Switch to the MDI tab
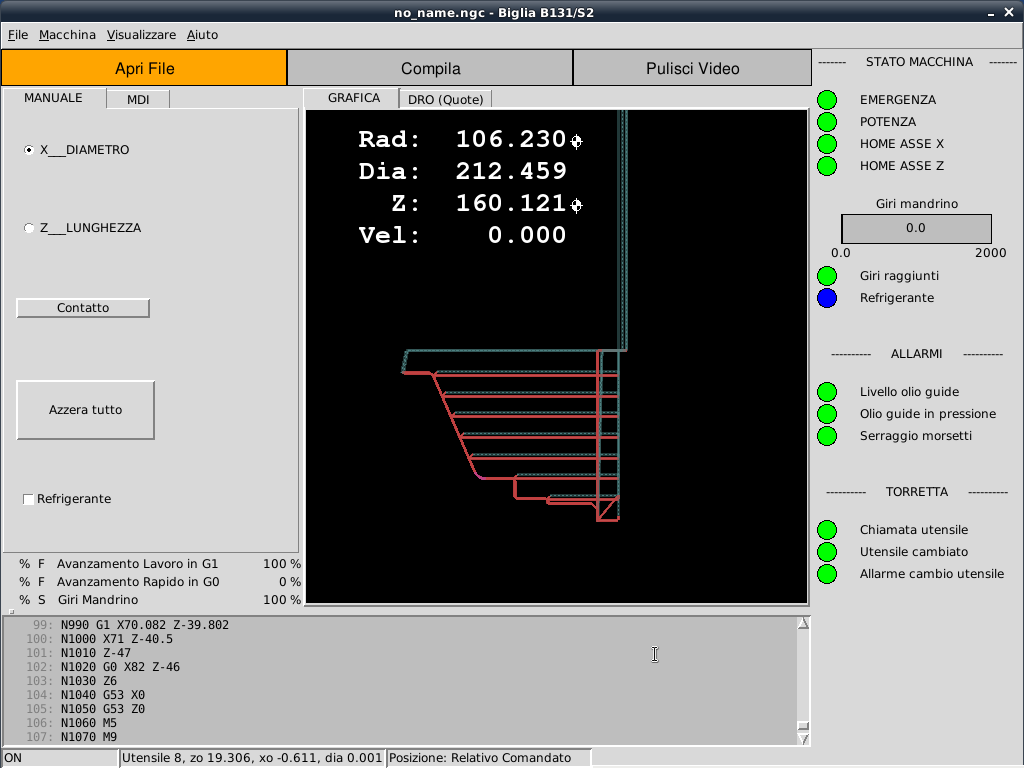 138,99
